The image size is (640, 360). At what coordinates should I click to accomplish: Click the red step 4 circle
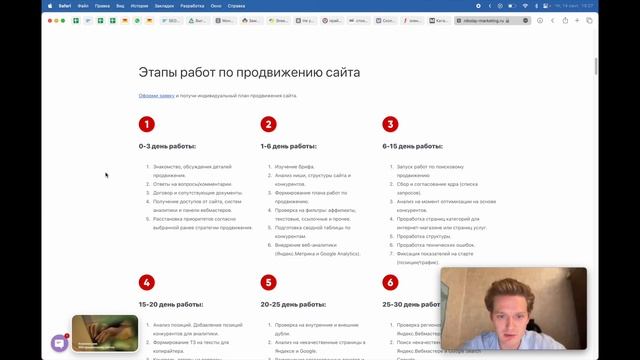tap(147, 282)
